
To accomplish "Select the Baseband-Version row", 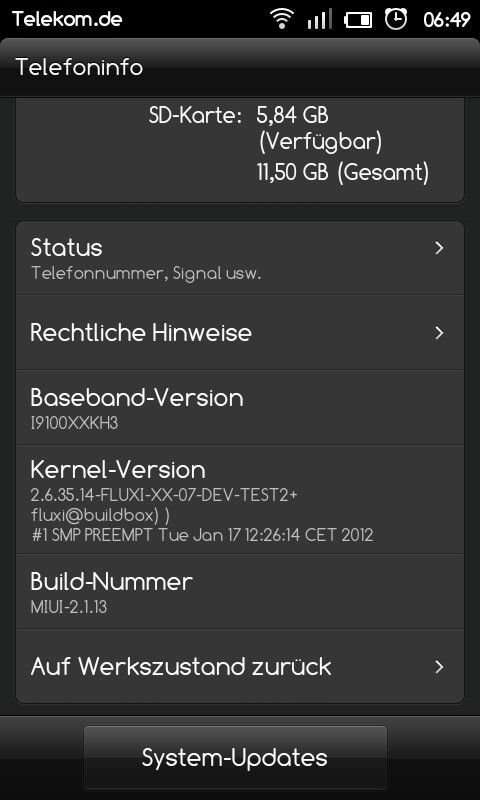I will 240,407.
